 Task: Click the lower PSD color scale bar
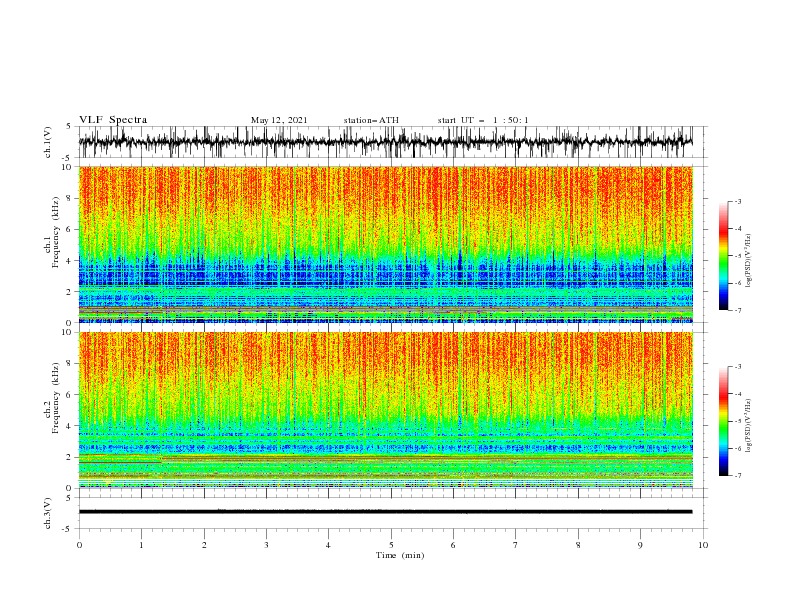pyautogui.click(x=724, y=421)
